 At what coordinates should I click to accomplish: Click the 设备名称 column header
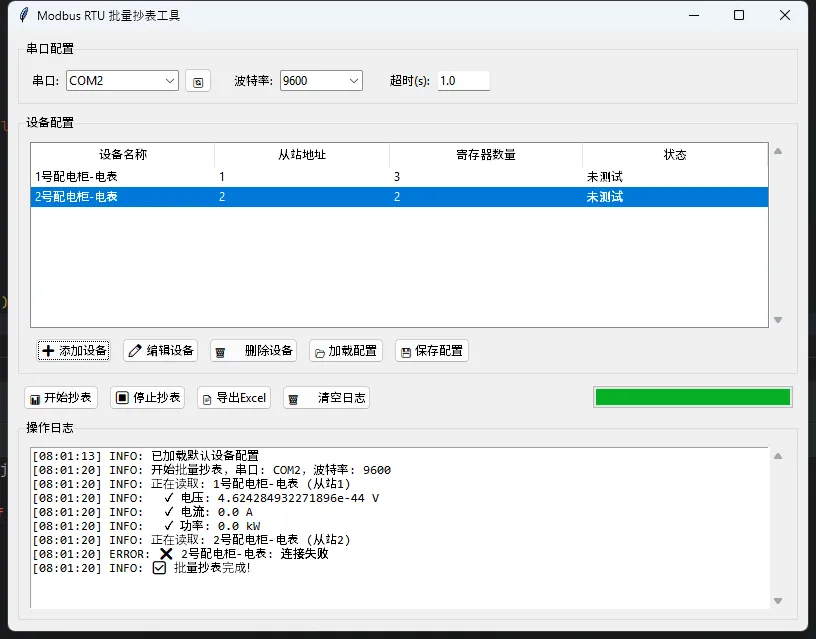pyautogui.click(x=123, y=155)
